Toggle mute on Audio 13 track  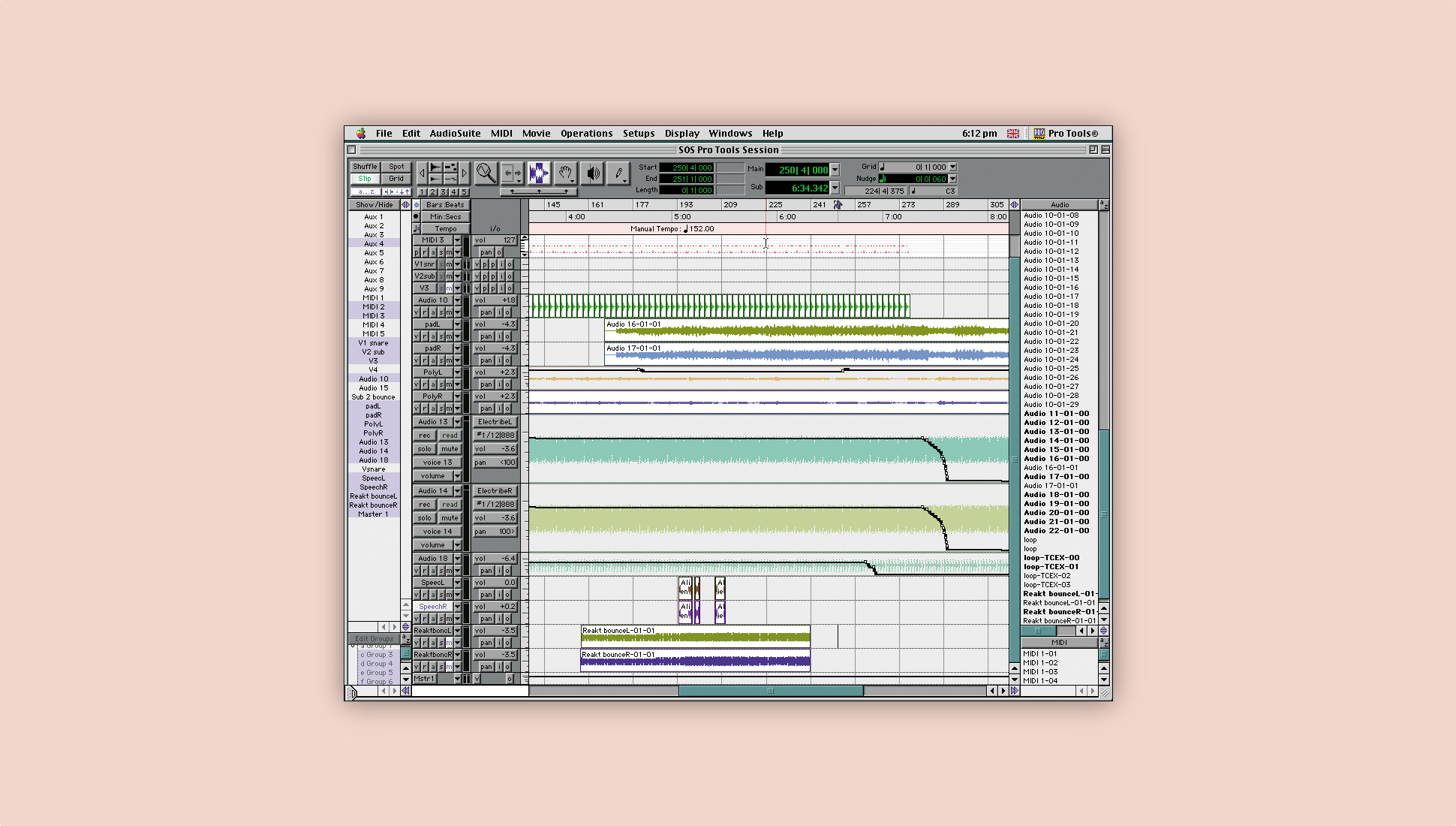450,449
